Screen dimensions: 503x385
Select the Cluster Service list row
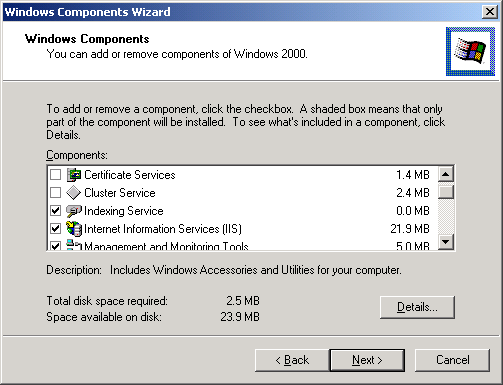(x=242, y=193)
